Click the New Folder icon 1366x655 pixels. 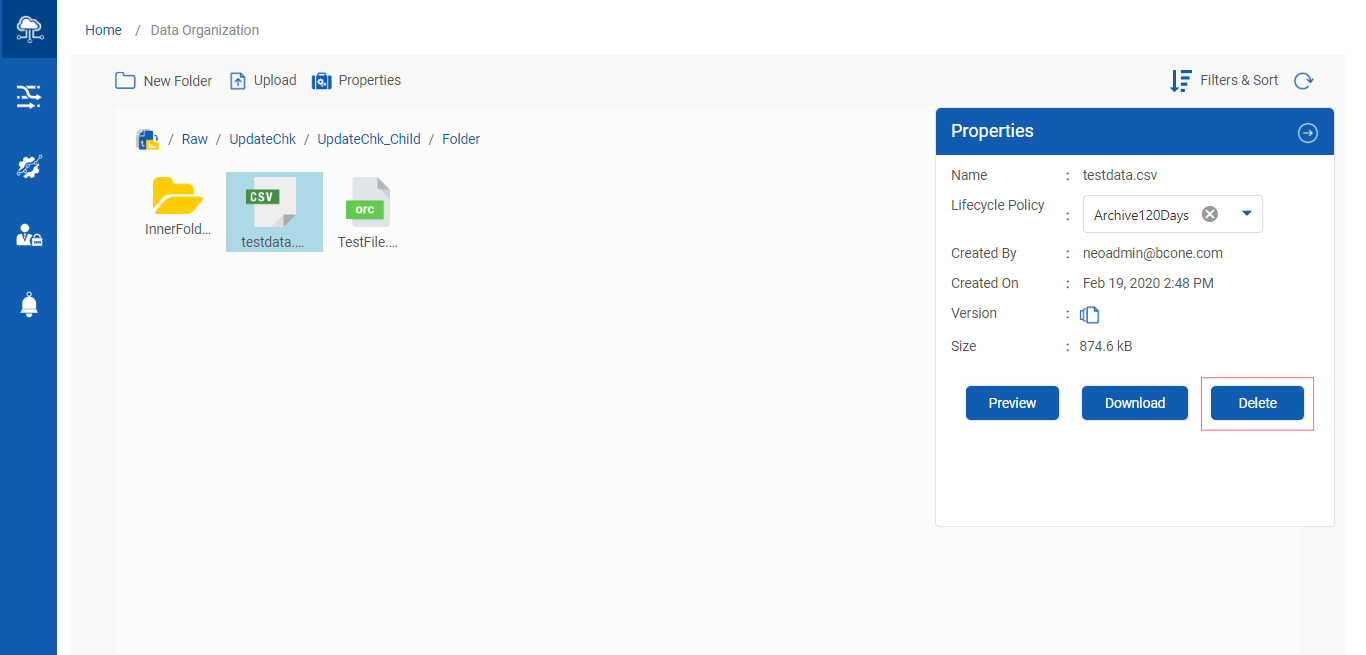click(125, 81)
